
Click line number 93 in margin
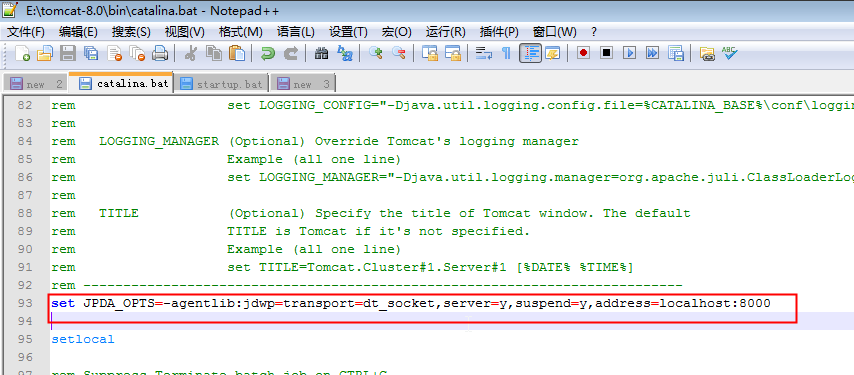coord(26,303)
